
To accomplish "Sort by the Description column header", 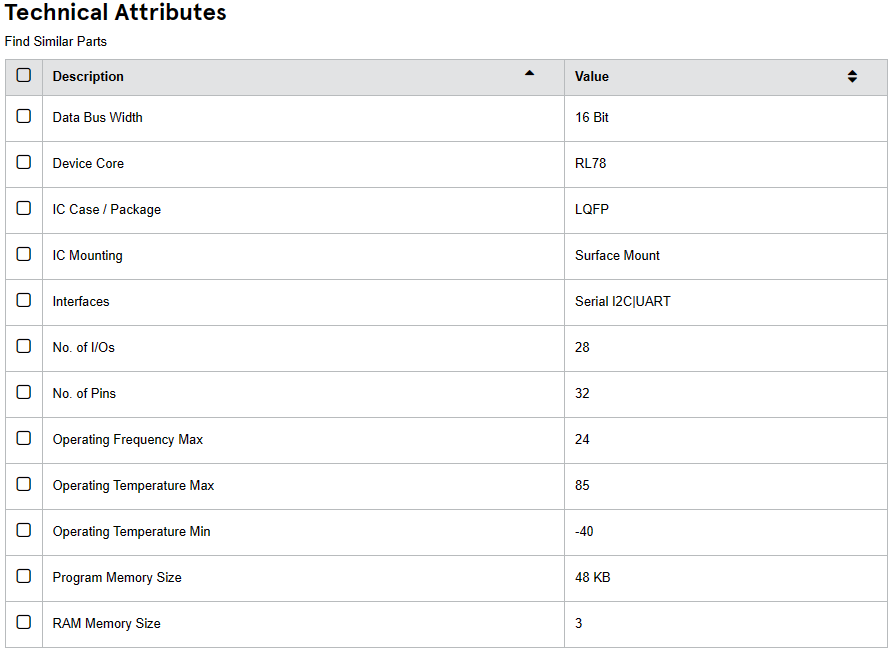I will pos(89,77).
